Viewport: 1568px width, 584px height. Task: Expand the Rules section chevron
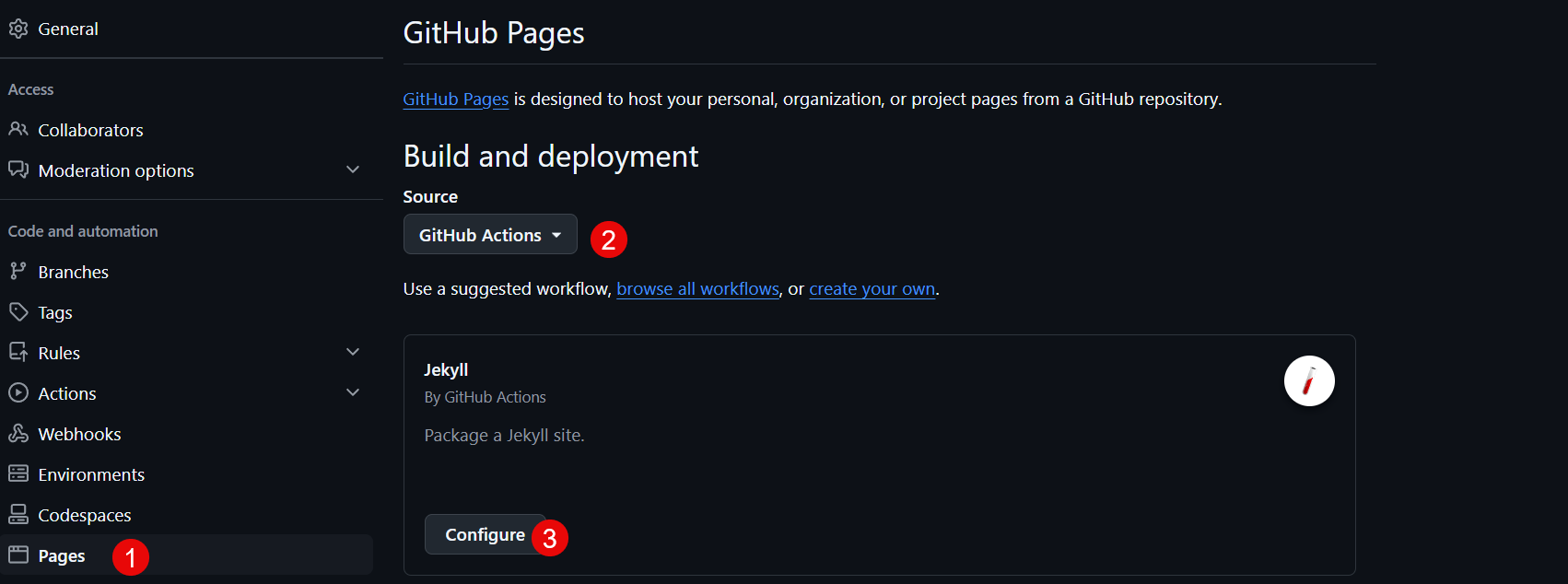pos(353,352)
